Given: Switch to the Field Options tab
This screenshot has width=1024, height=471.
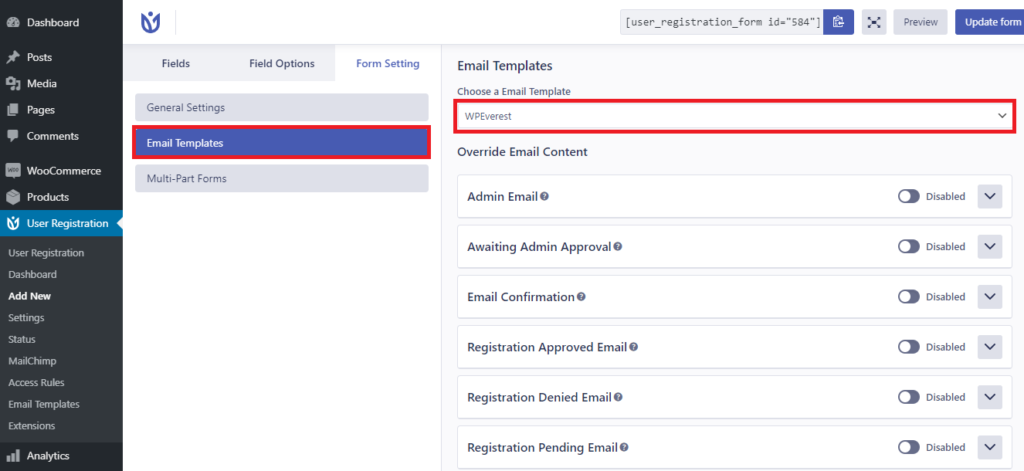Looking at the screenshot, I should pyautogui.click(x=281, y=63).
